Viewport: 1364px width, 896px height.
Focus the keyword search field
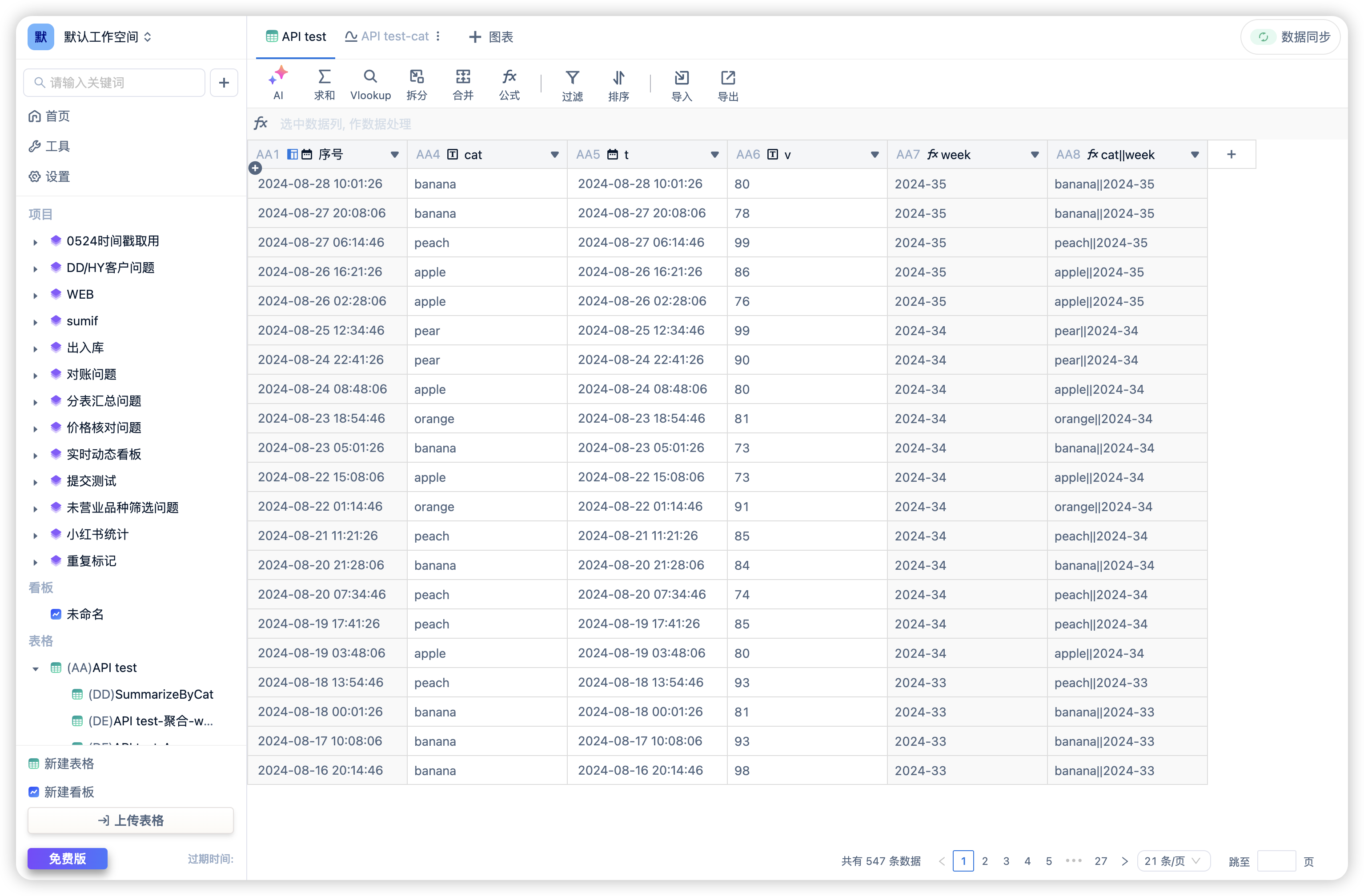coord(115,83)
